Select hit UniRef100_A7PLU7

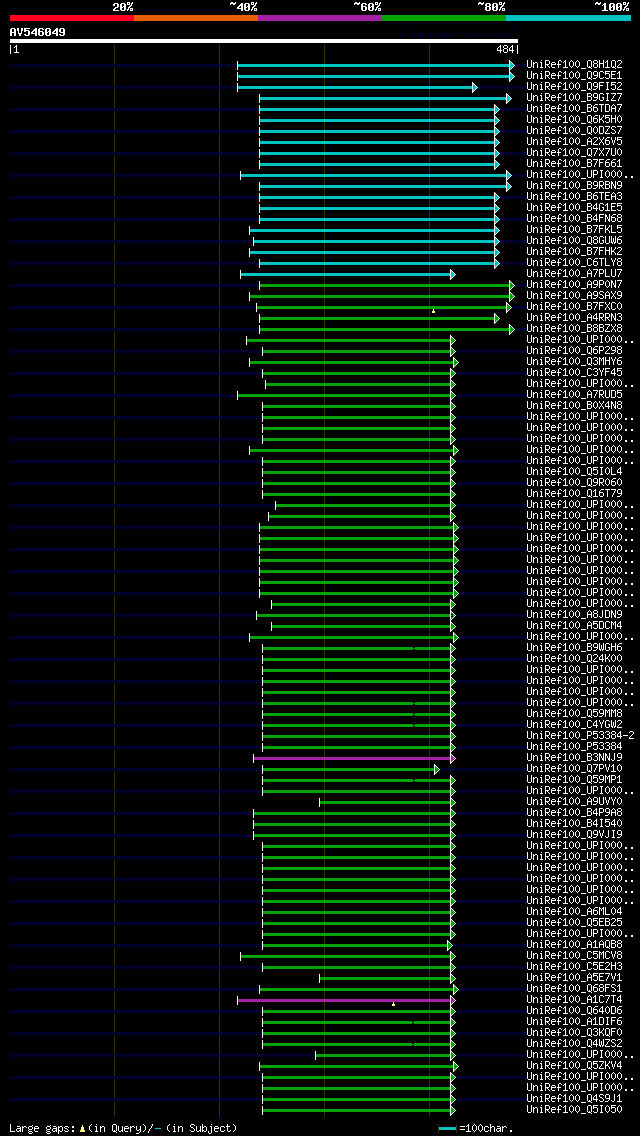coord(574,274)
